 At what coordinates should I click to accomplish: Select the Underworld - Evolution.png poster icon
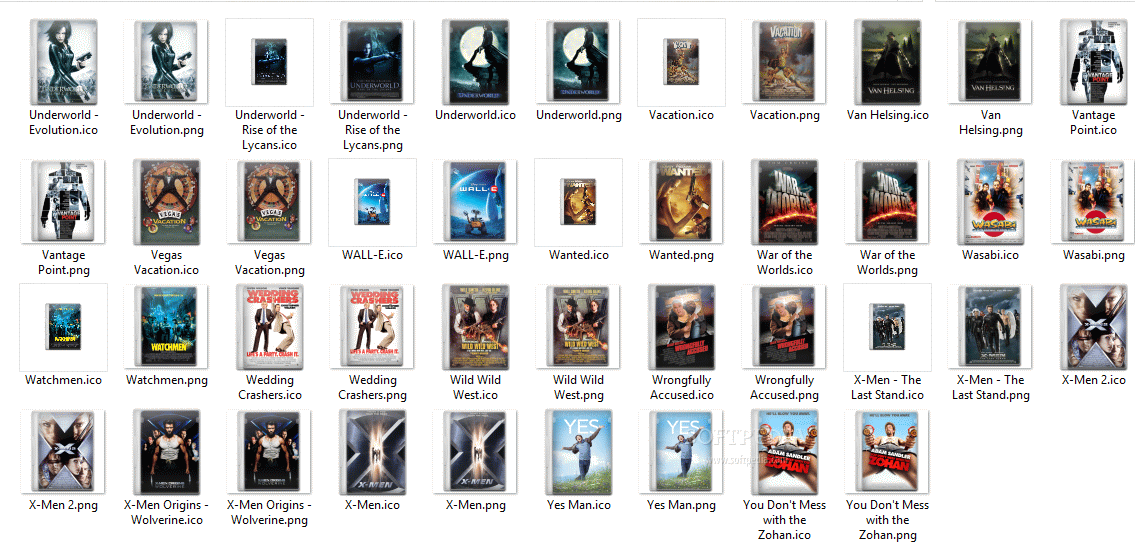(x=166, y=62)
